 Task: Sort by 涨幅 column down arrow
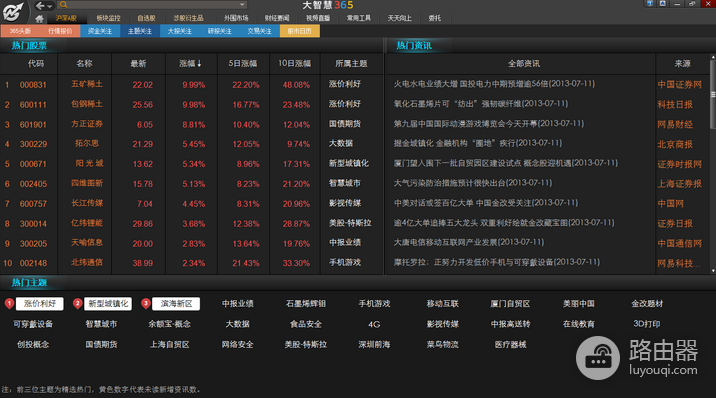pyautogui.click(x=199, y=64)
